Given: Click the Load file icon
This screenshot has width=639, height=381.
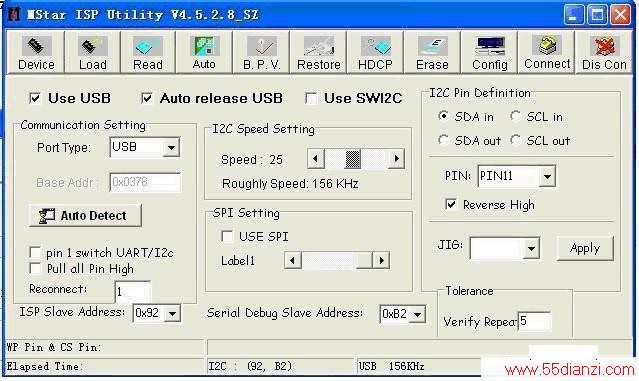Looking at the screenshot, I should (x=93, y=53).
